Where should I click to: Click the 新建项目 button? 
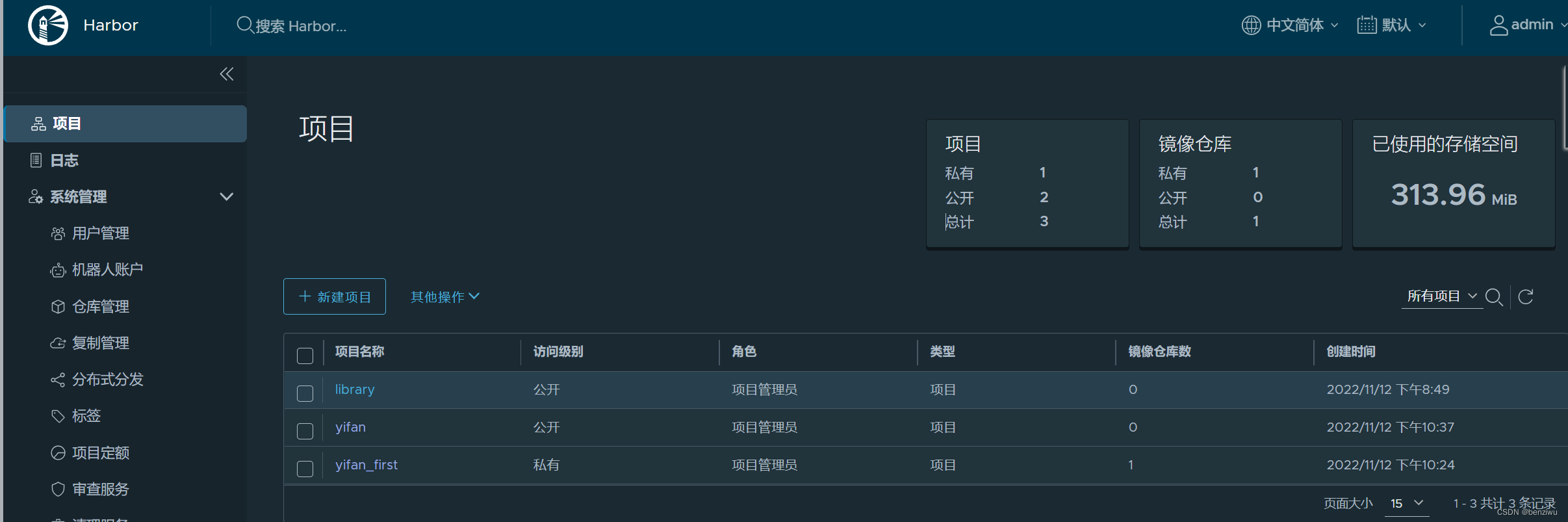pos(335,296)
